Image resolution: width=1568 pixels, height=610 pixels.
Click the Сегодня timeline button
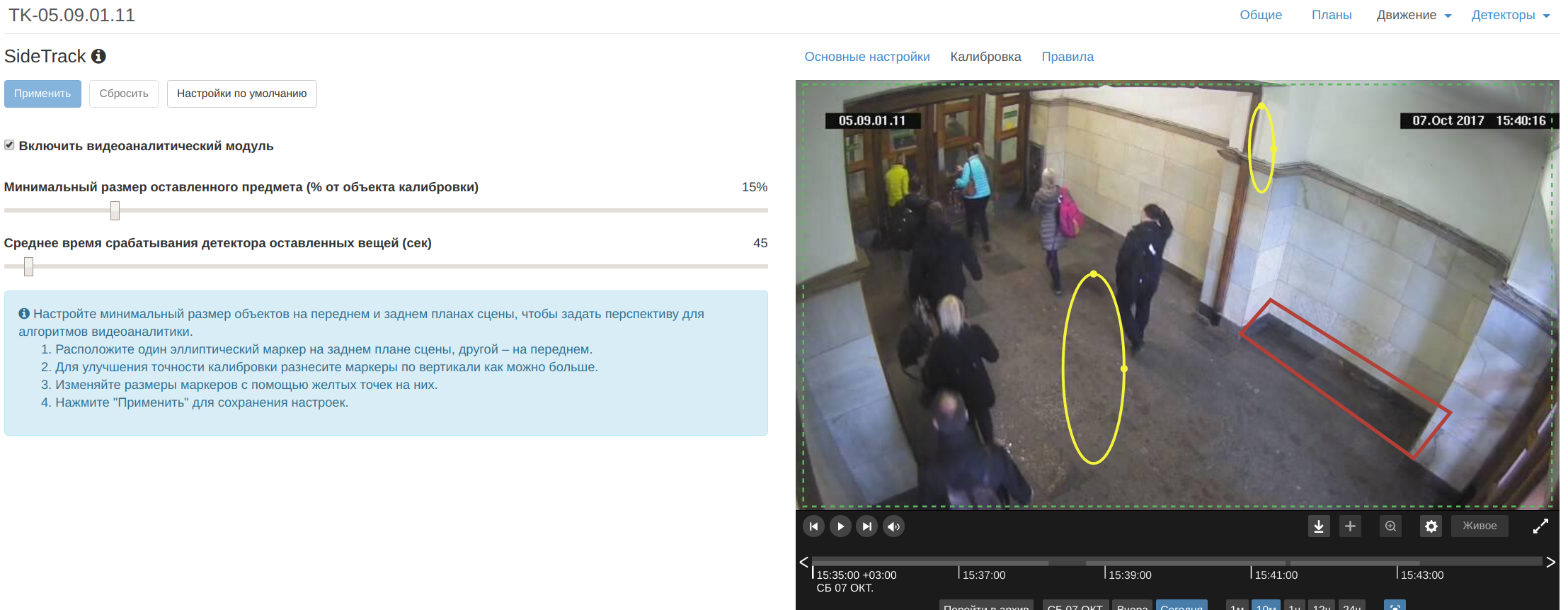coord(1181,606)
